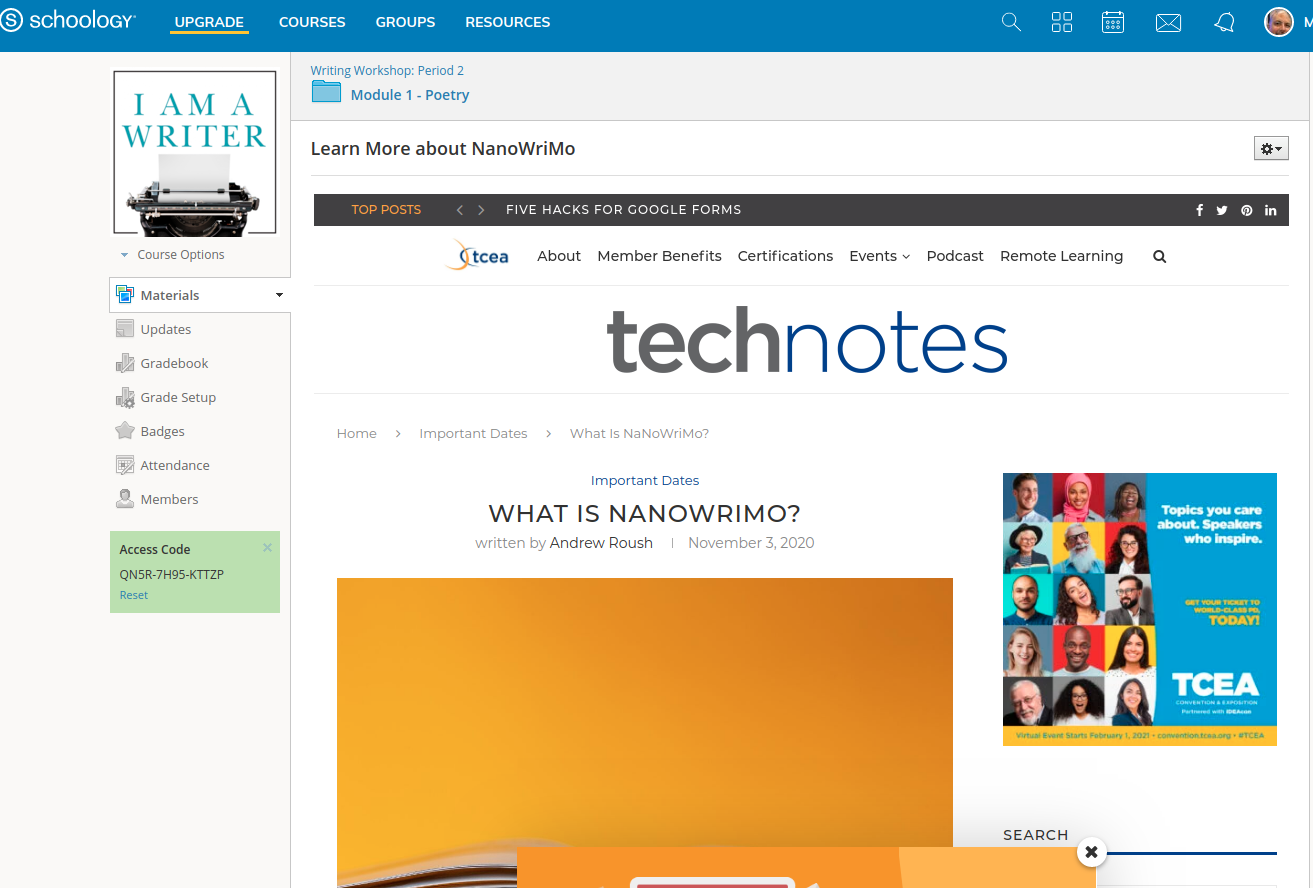Open the Module 1 - Poetry link

click(410, 95)
